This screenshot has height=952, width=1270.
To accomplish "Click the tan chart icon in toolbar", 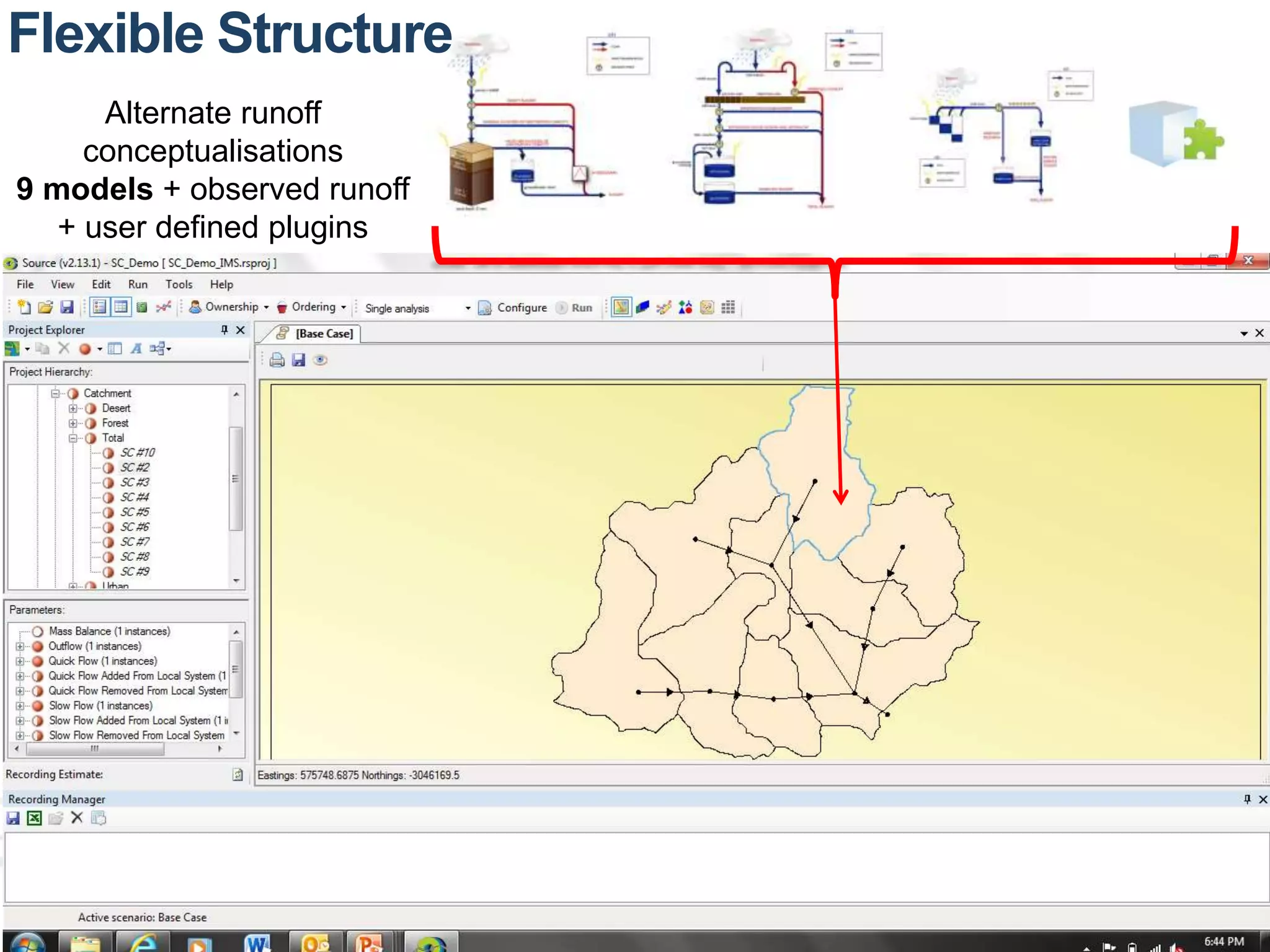I will tap(706, 307).
